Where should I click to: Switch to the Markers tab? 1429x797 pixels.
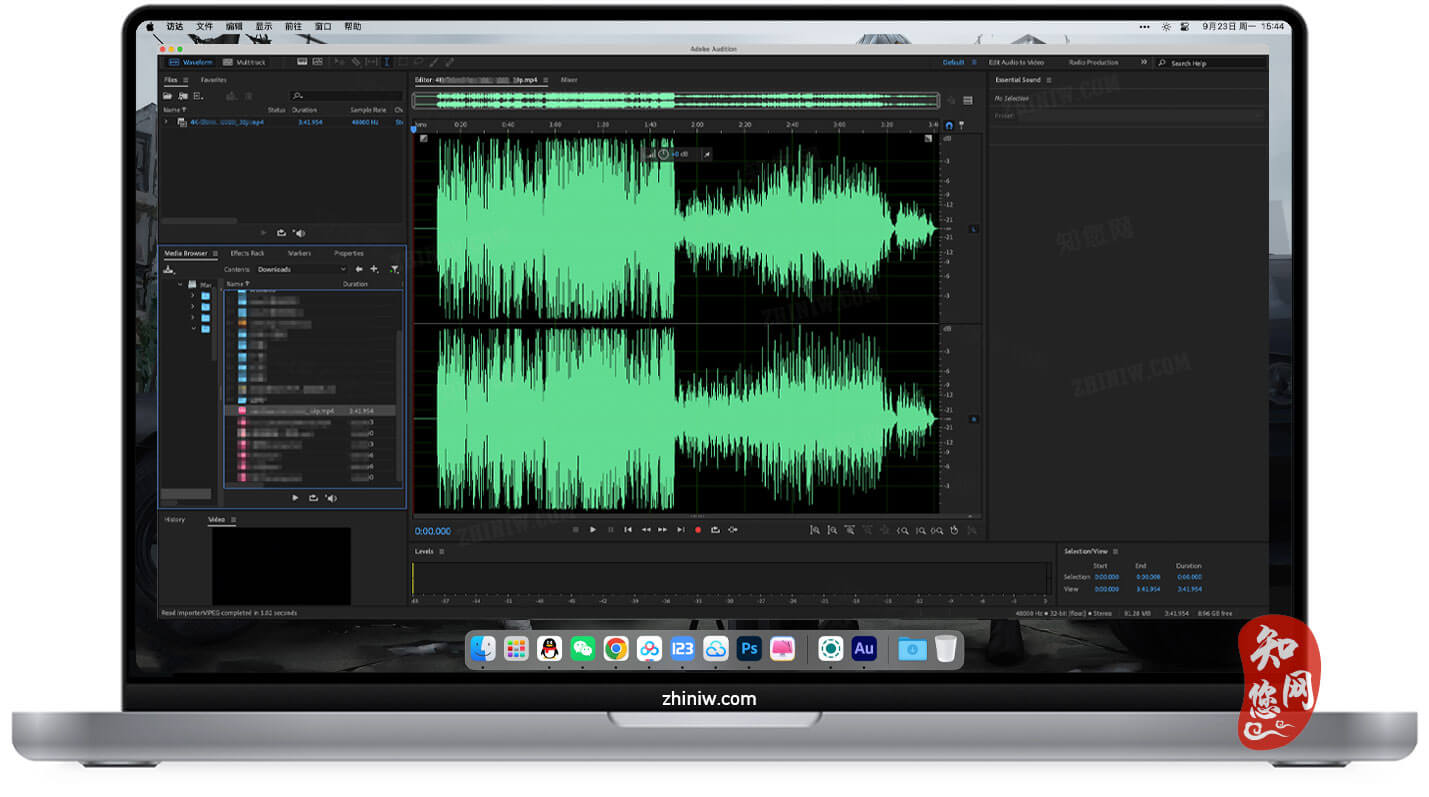(x=299, y=253)
